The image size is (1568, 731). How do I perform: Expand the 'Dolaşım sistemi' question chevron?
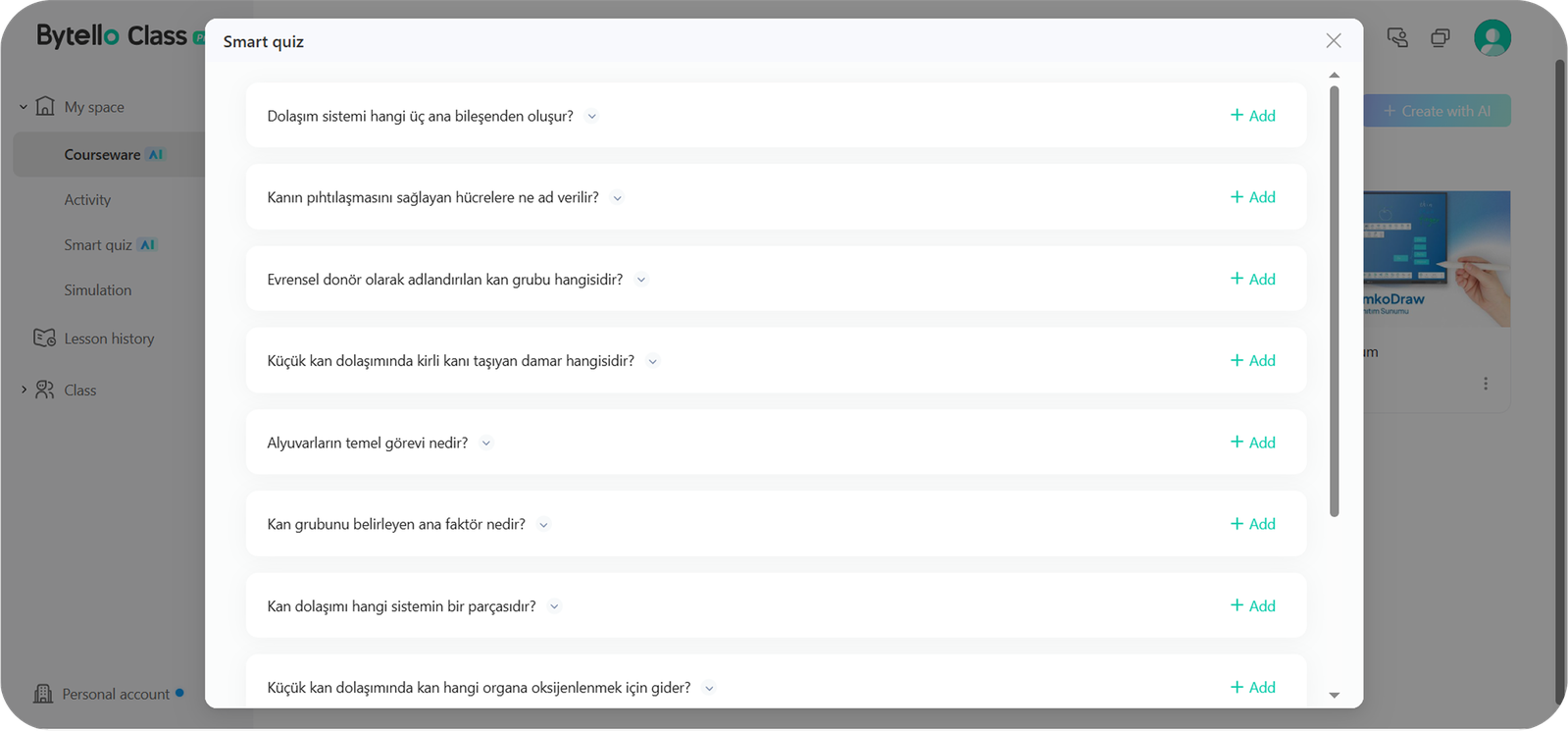click(592, 117)
